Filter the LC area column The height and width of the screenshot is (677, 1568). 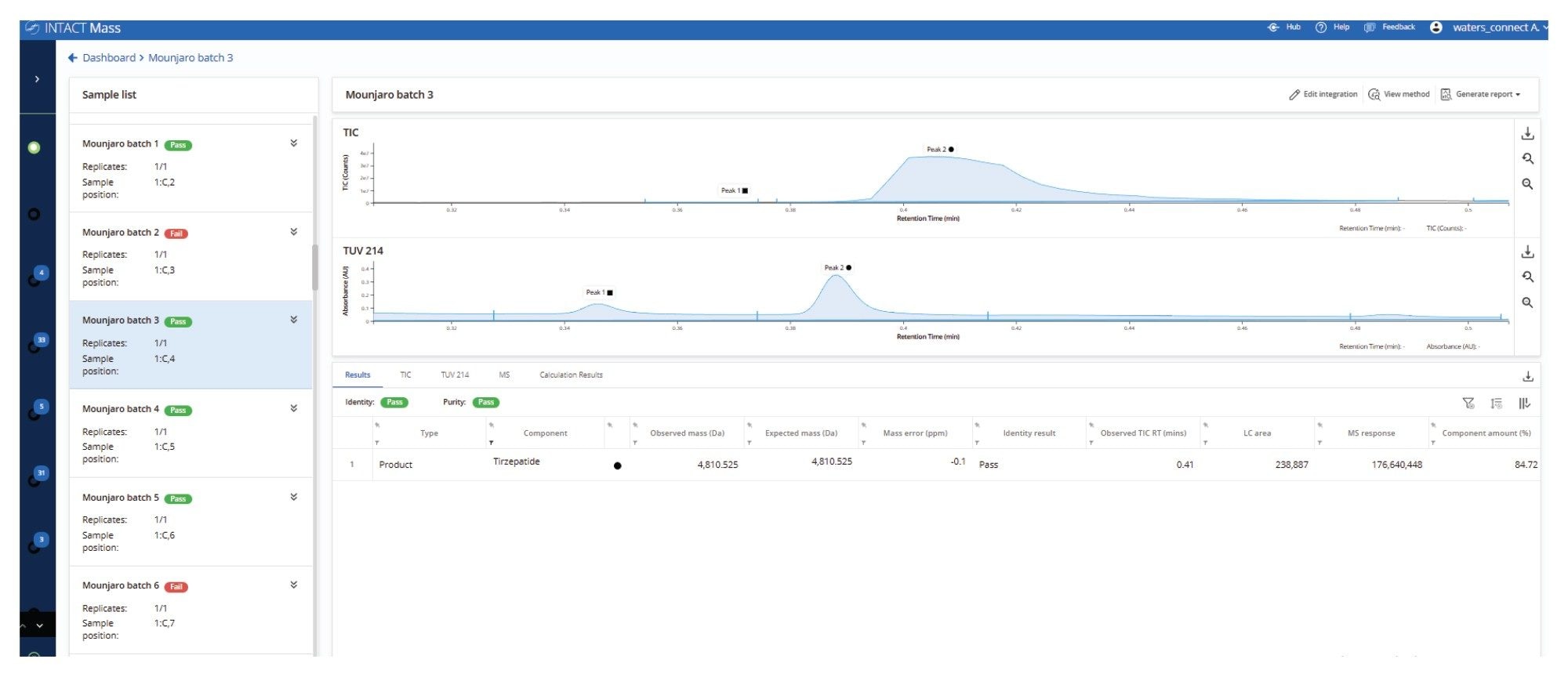1205,443
